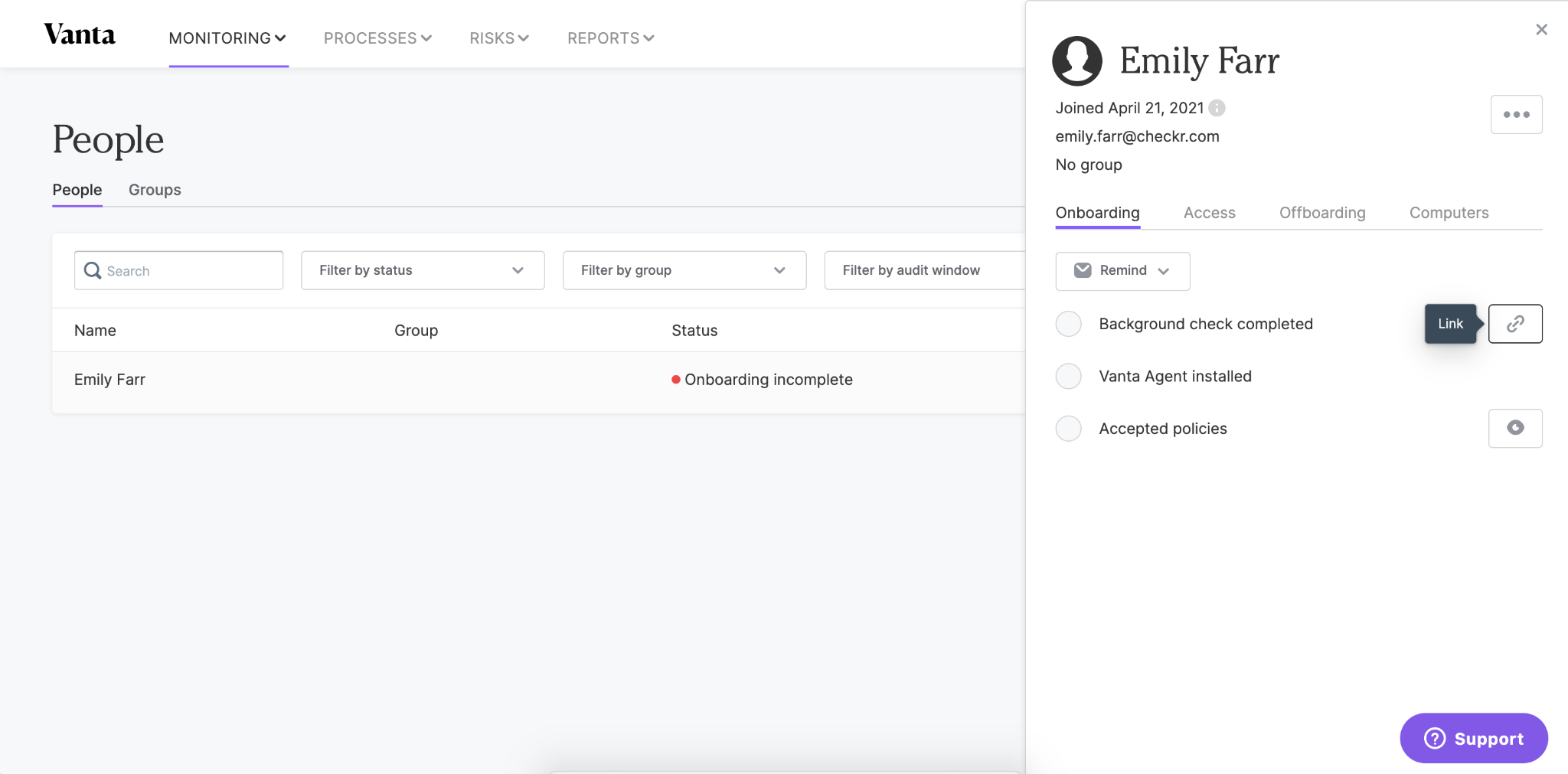Click Emily Farr's avatar icon
Screen dimensions: 1568x774
[x=1076, y=60]
